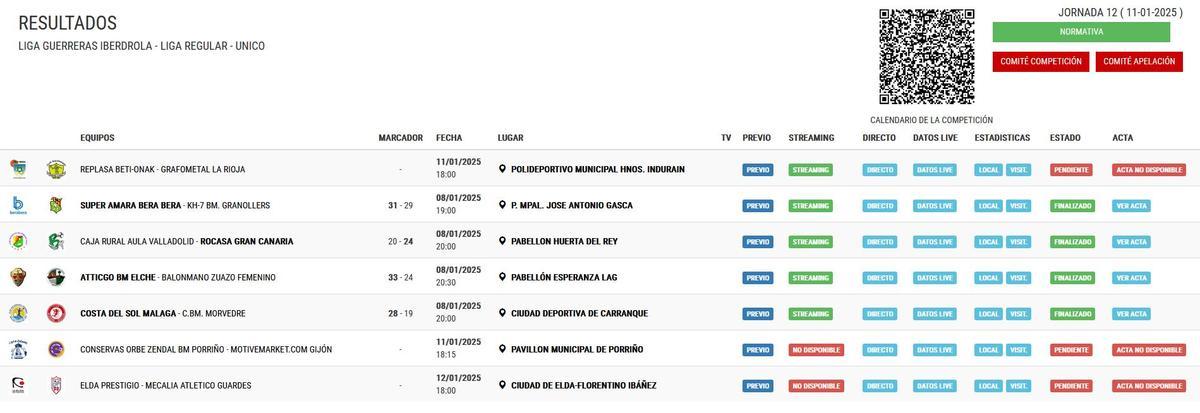Open Previo for Elda Prestigio match
Image resolution: width=1200 pixels, height=413 pixels.
click(x=758, y=386)
